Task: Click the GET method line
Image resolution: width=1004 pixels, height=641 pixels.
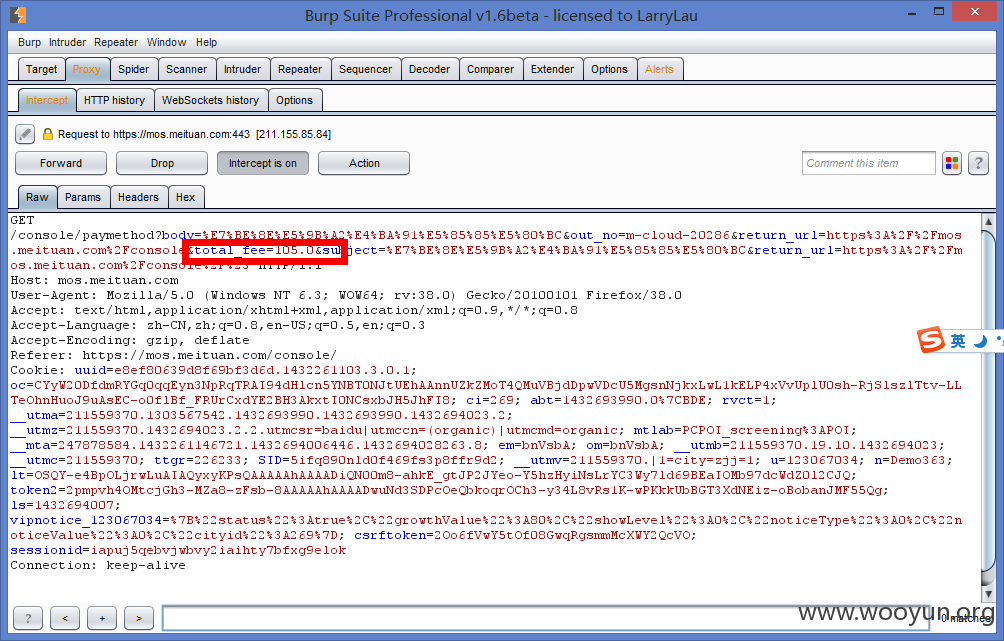Action: click(x=22, y=220)
